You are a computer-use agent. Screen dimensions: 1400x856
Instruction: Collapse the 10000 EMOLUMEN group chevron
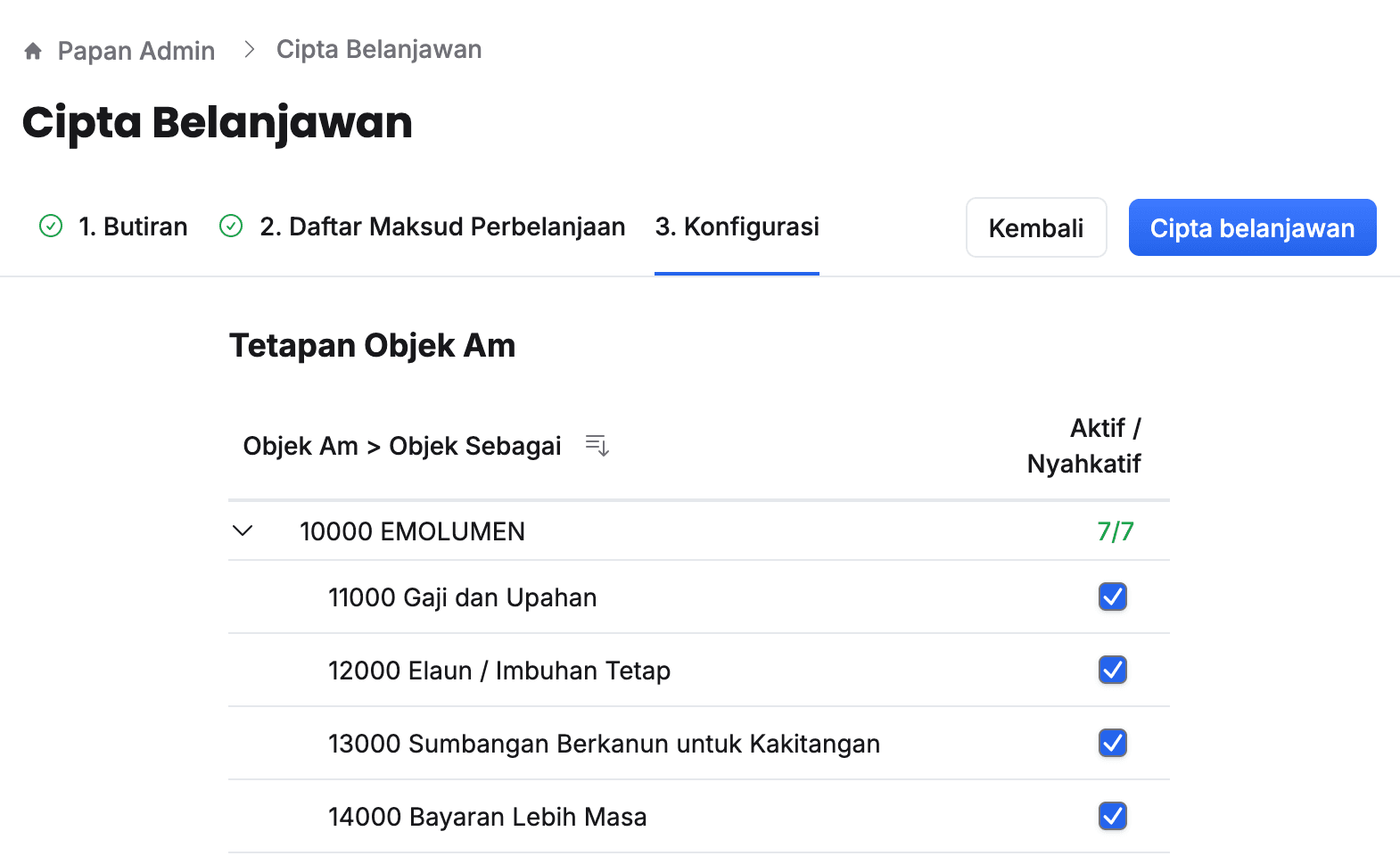tap(243, 531)
